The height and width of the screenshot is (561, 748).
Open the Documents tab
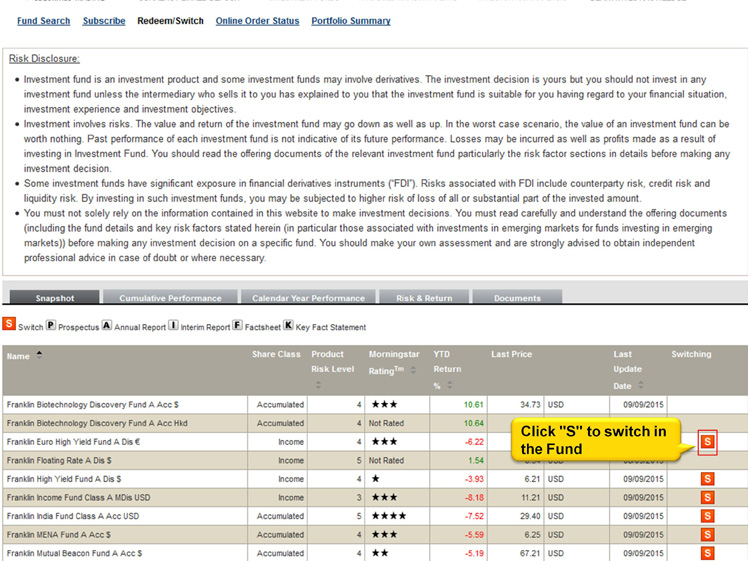pos(517,297)
